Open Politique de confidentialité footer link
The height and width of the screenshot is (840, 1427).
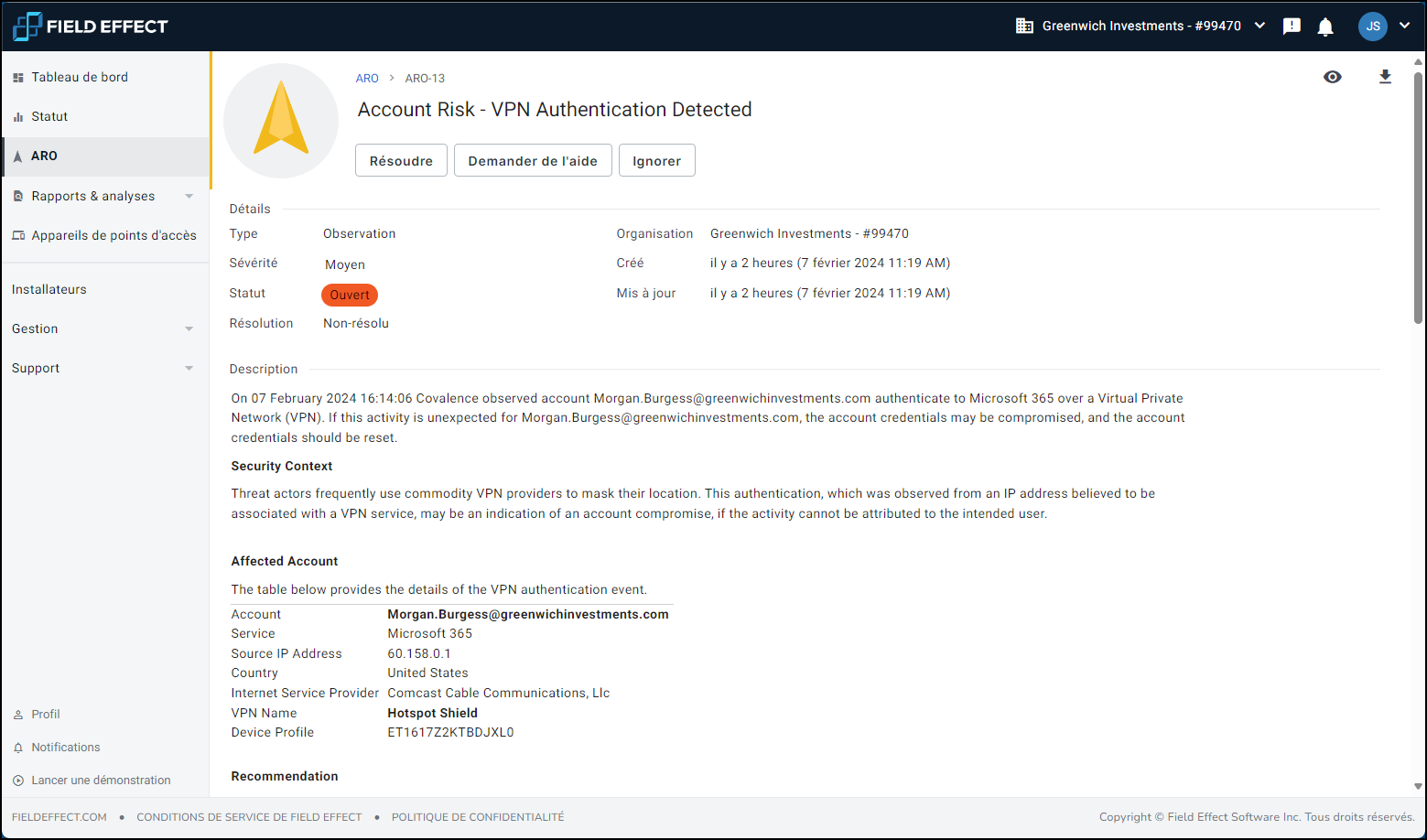click(x=478, y=817)
